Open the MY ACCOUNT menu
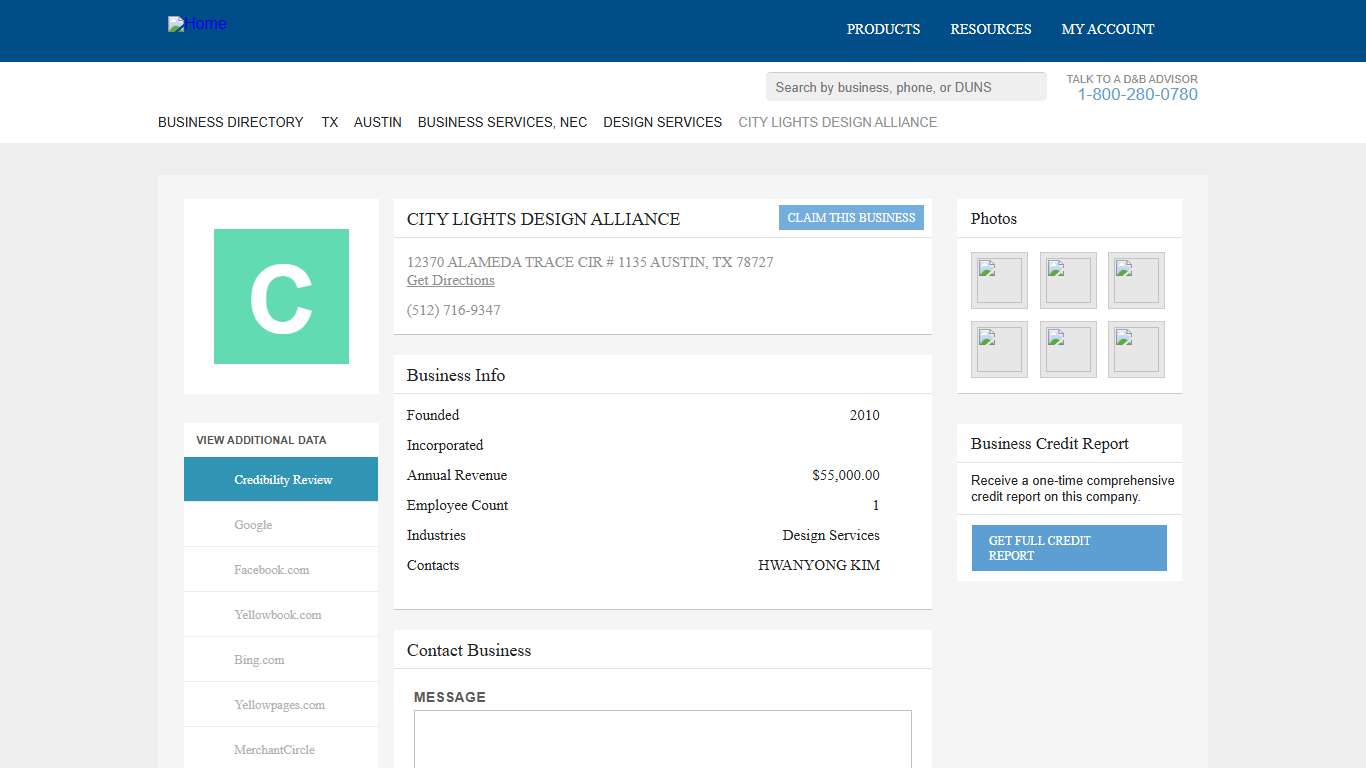The width and height of the screenshot is (1366, 768). point(1107,29)
